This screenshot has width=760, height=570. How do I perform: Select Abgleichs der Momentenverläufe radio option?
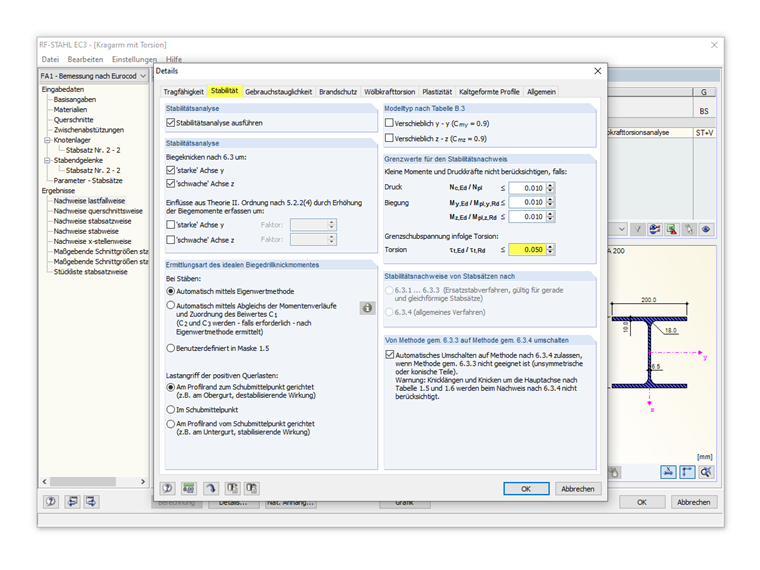pos(171,305)
